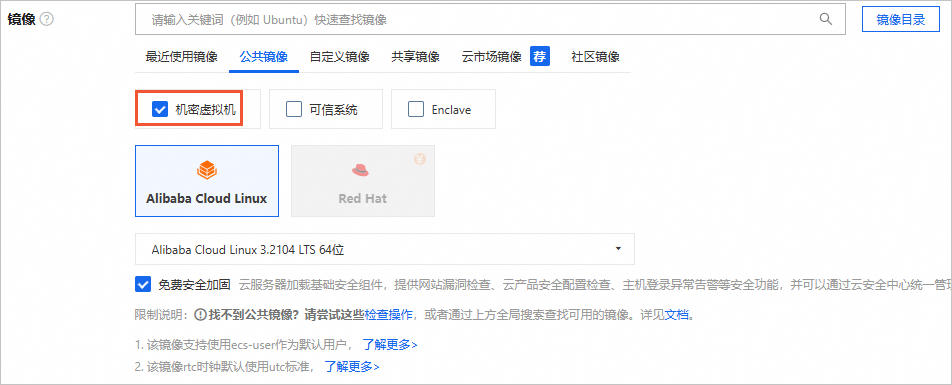The image size is (952, 385).
Task: Click 了解更多 for ecs-user default user
Action: pos(390,345)
